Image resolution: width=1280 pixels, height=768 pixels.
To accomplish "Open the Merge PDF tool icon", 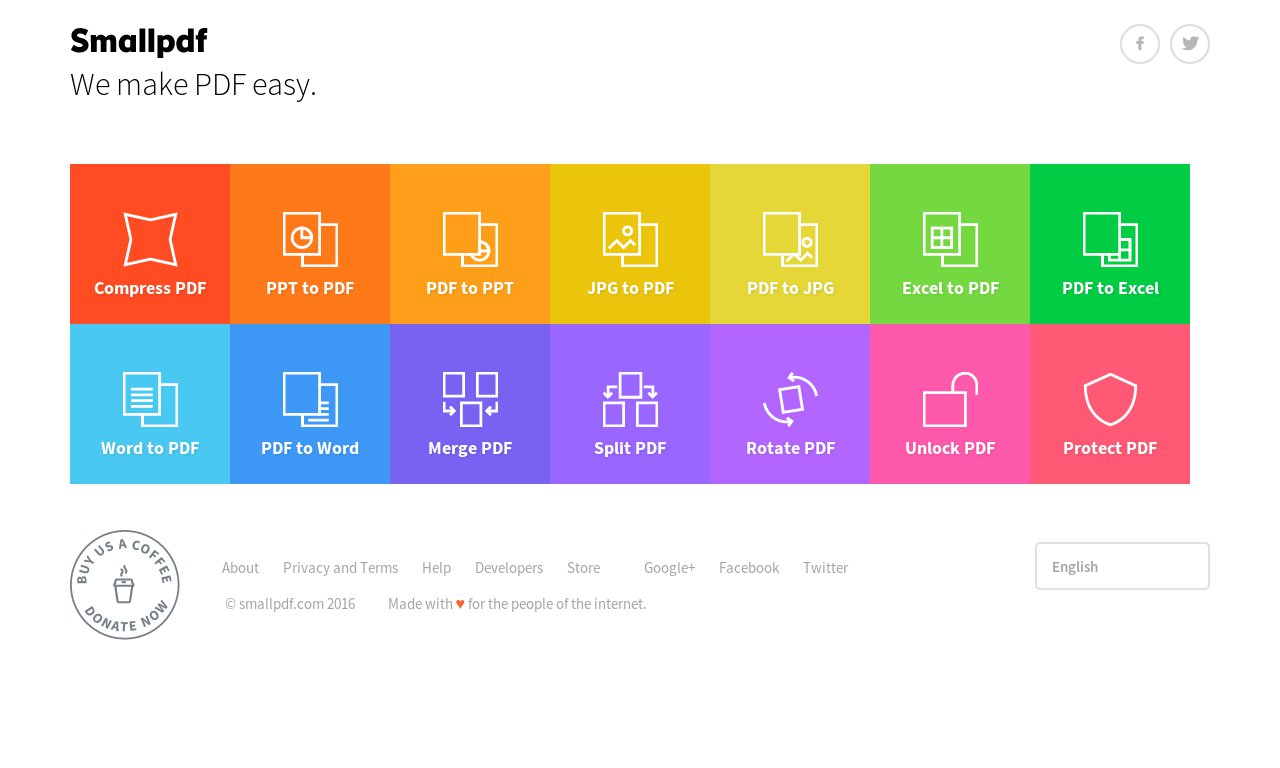I will [x=470, y=399].
